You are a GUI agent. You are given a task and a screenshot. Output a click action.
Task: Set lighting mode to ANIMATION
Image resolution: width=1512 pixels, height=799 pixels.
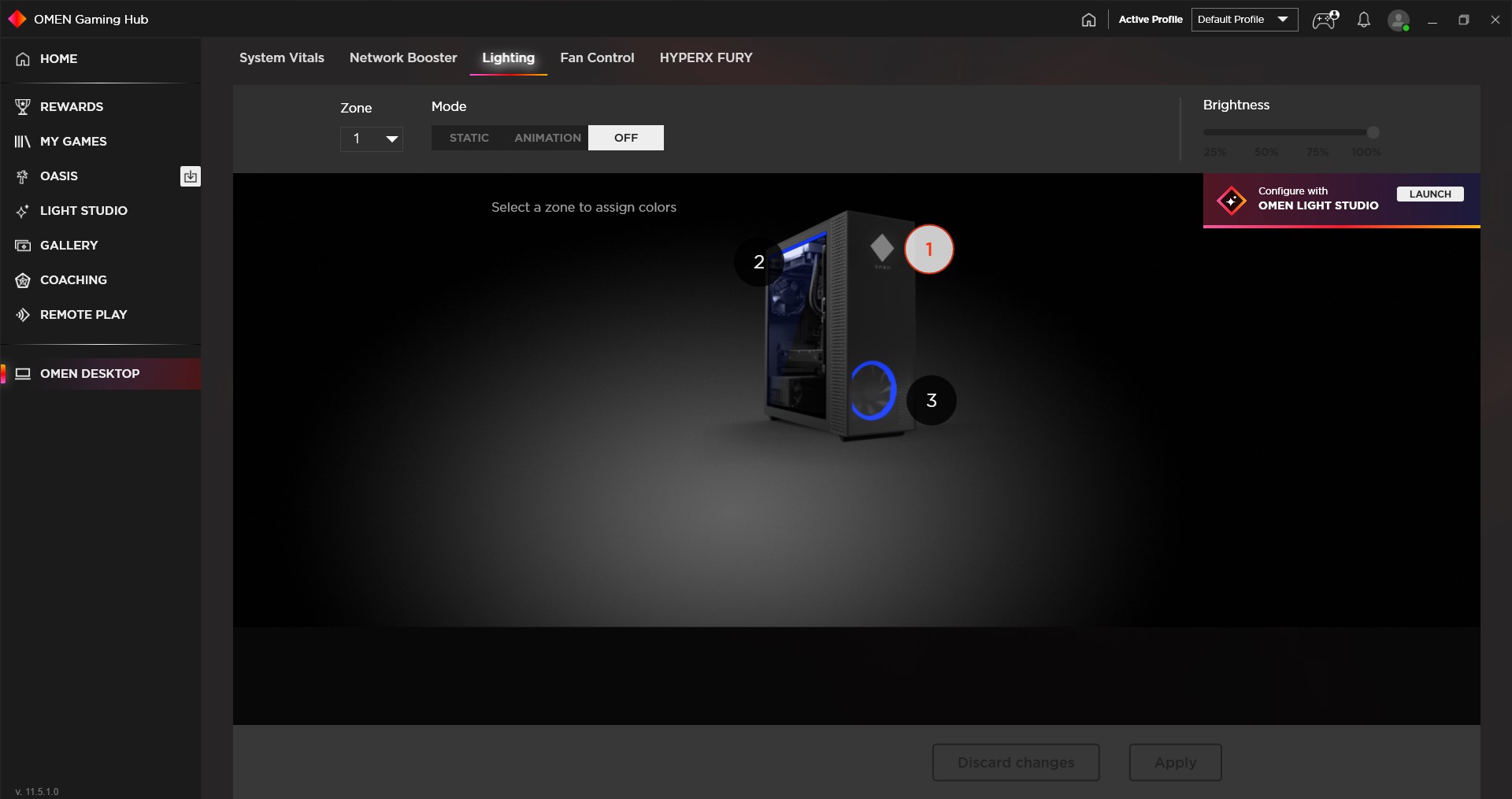coord(548,138)
